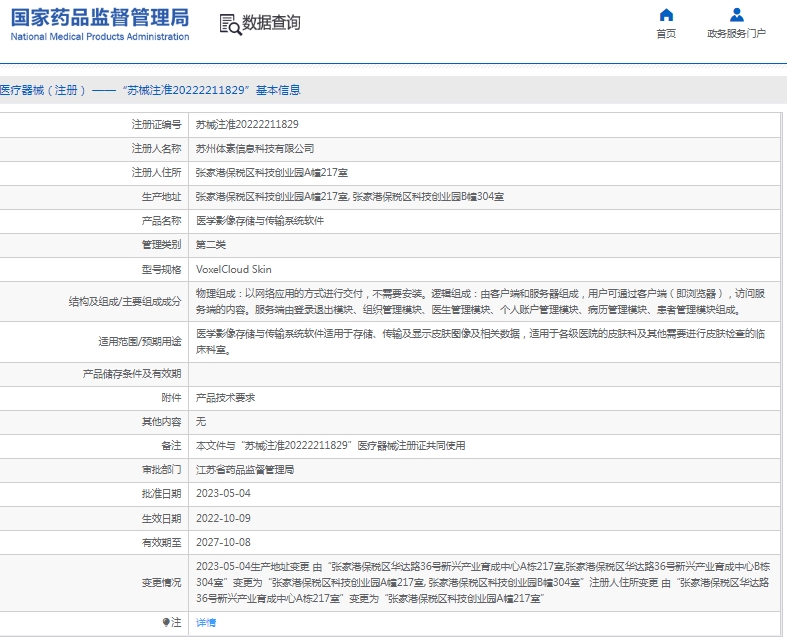The width and height of the screenshot is (787, 641).
Task: Click intended use text ending 床科室
Action: tap(480, 342)
